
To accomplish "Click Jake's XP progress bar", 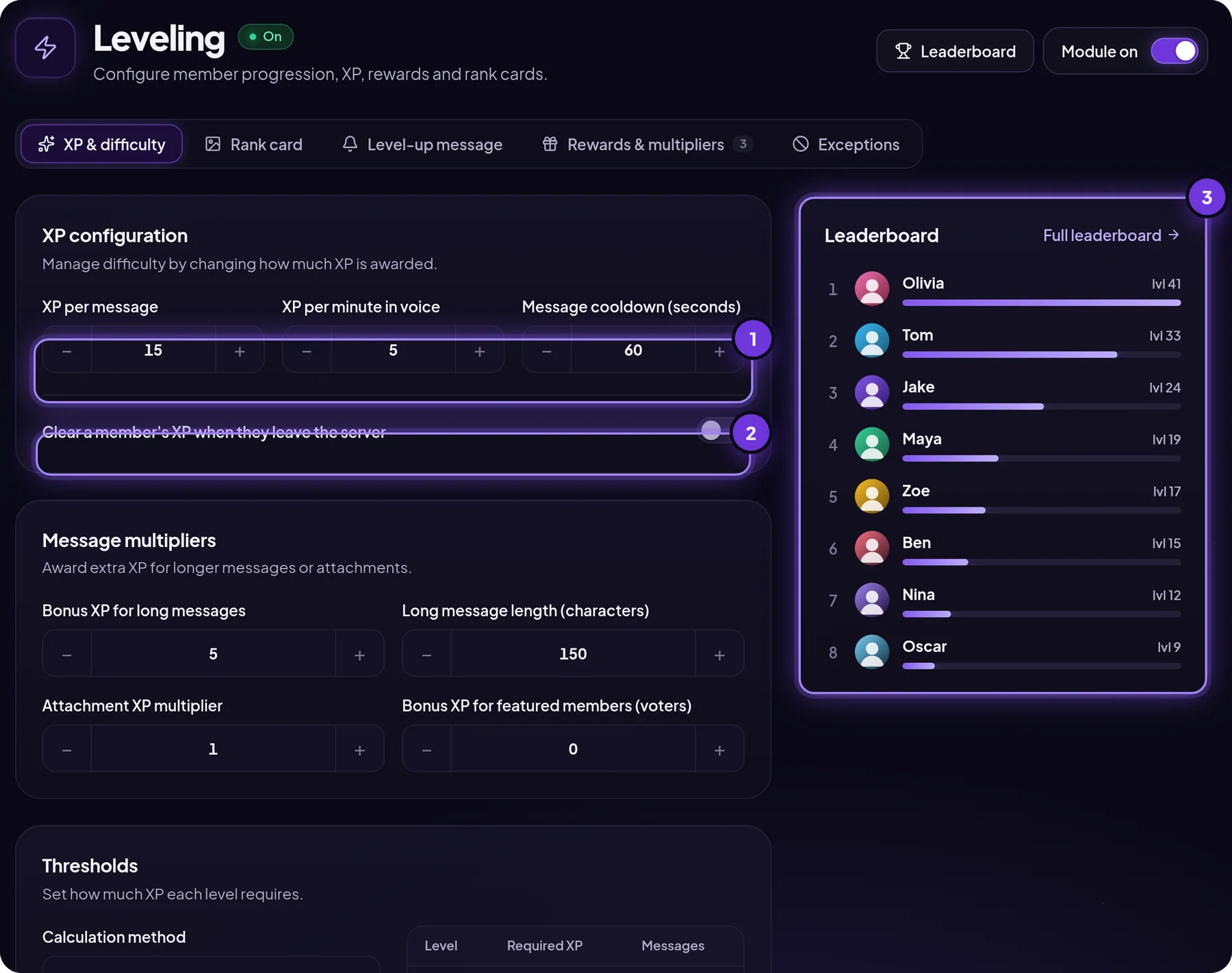I will point(1041,407).
